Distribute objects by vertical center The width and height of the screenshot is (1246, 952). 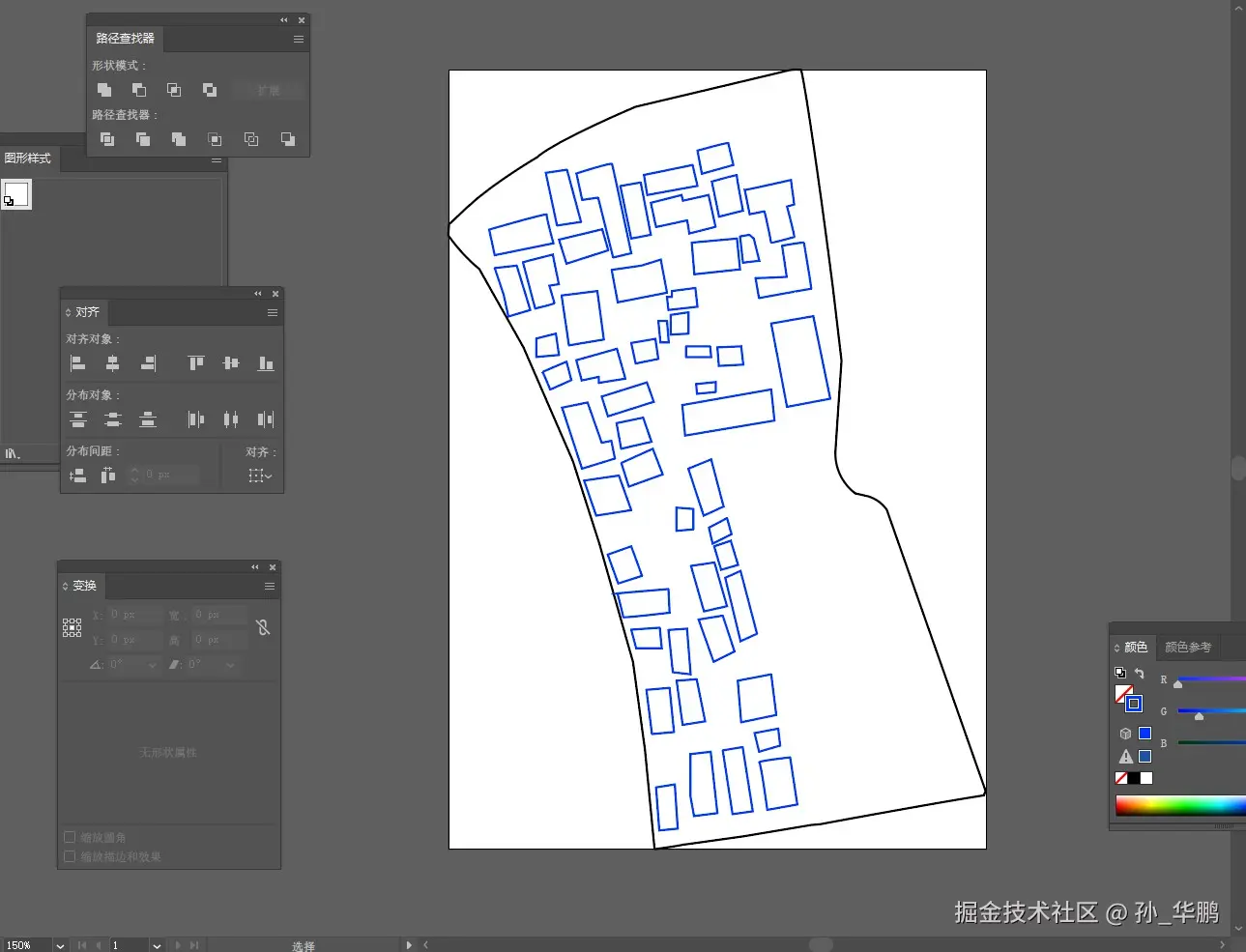[113, 419]
